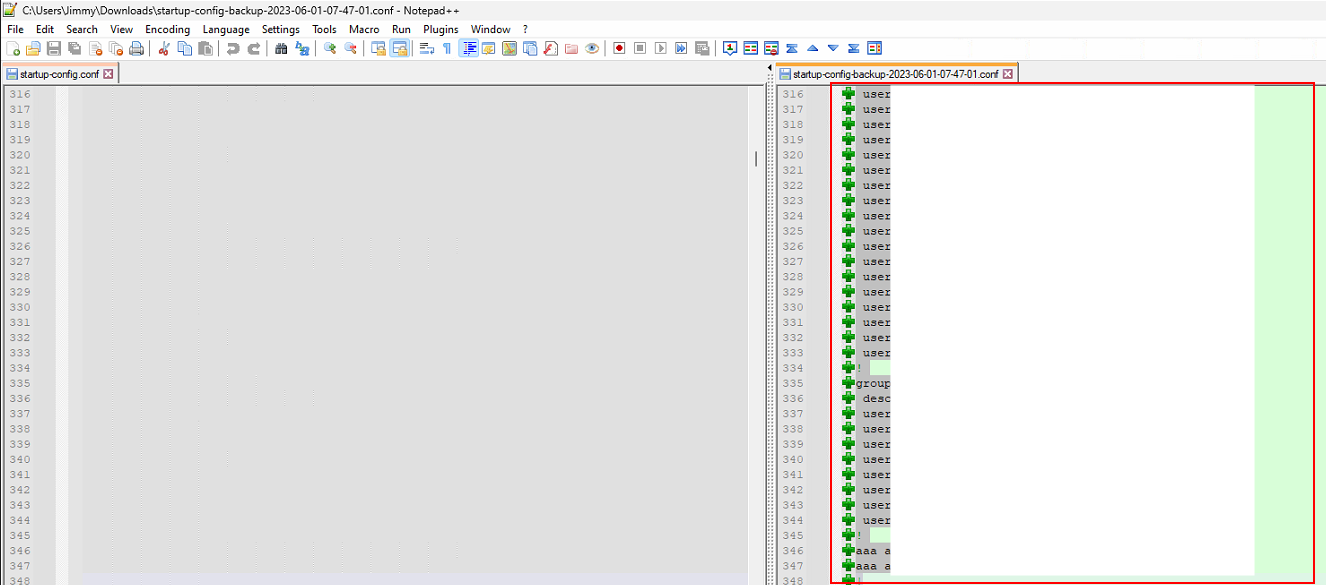Jump to previous difference with the up arrow icon
Screen dimensions: 1326x585
[812, 48]
